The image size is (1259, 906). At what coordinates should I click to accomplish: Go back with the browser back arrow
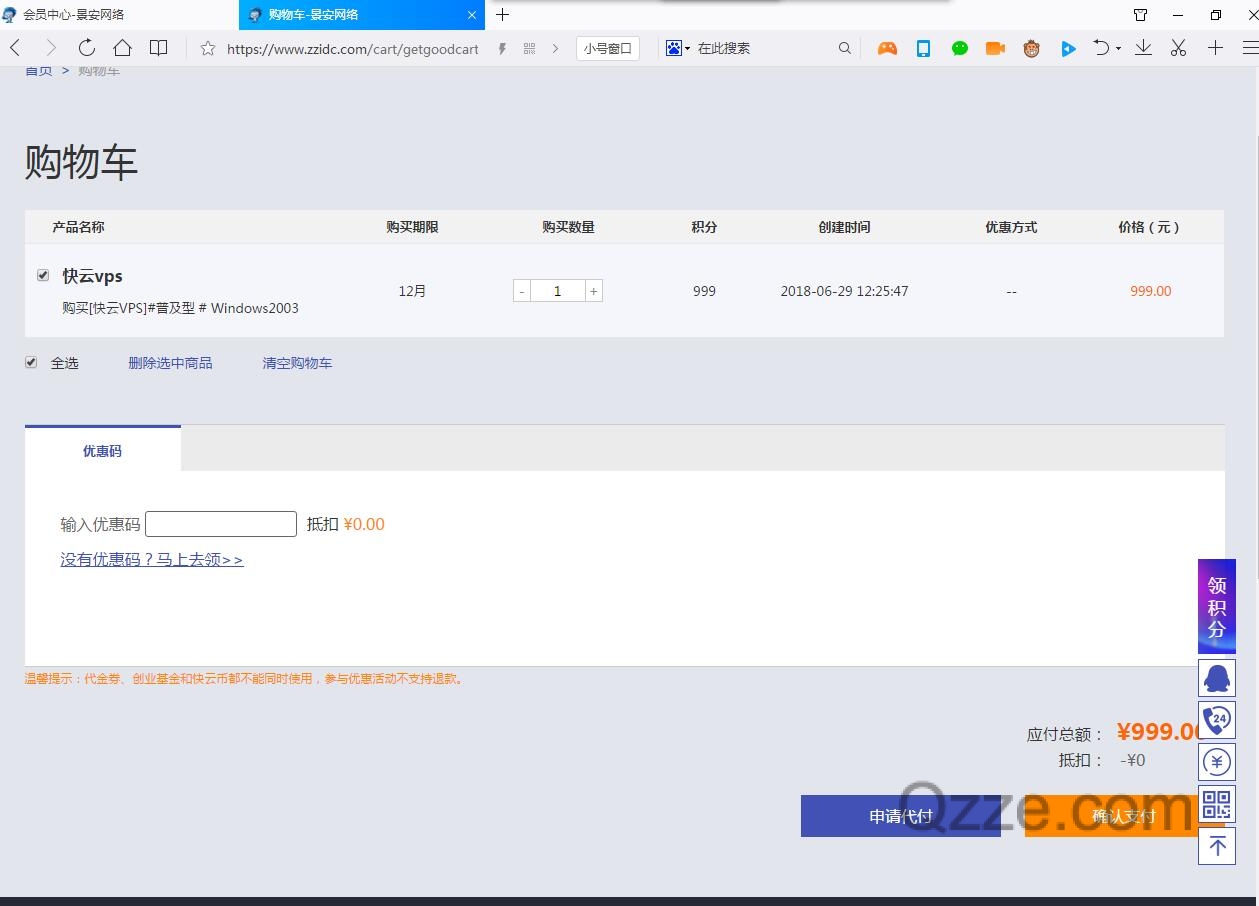tap(15, 48)
